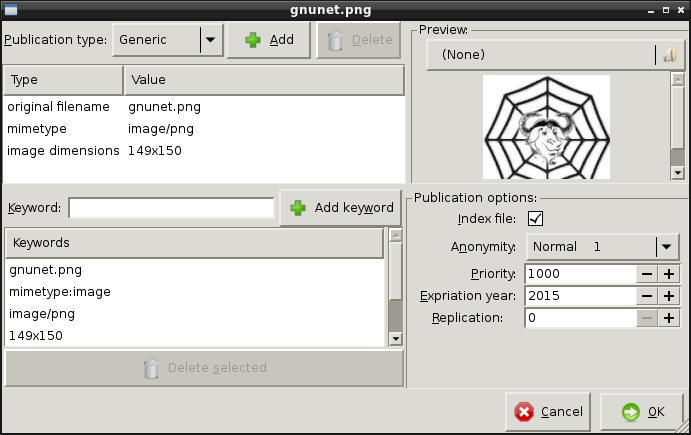The image size is (691, 435).
Task: Select the image/png keyword
Action: (x=195, y=314)
